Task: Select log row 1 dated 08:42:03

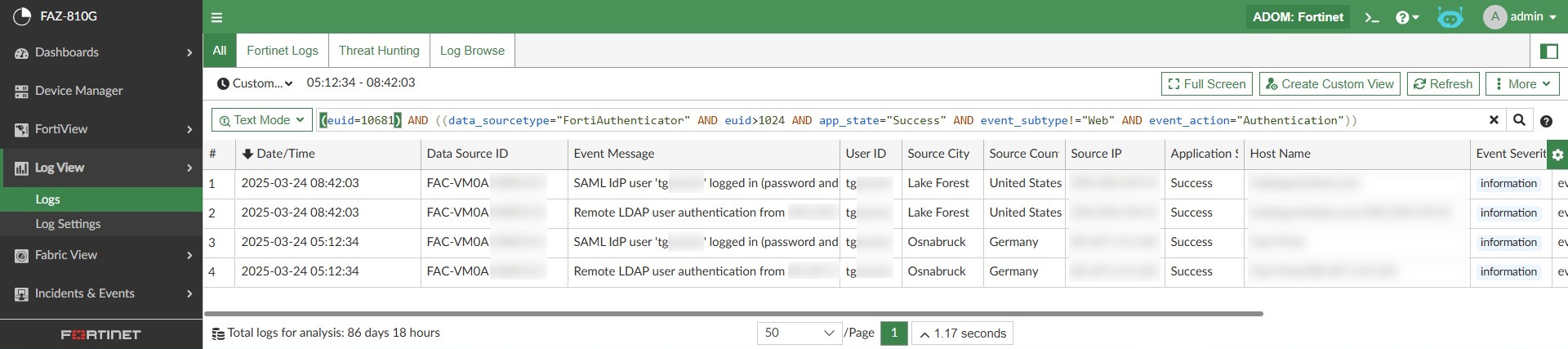Action: tap(885, 184)
